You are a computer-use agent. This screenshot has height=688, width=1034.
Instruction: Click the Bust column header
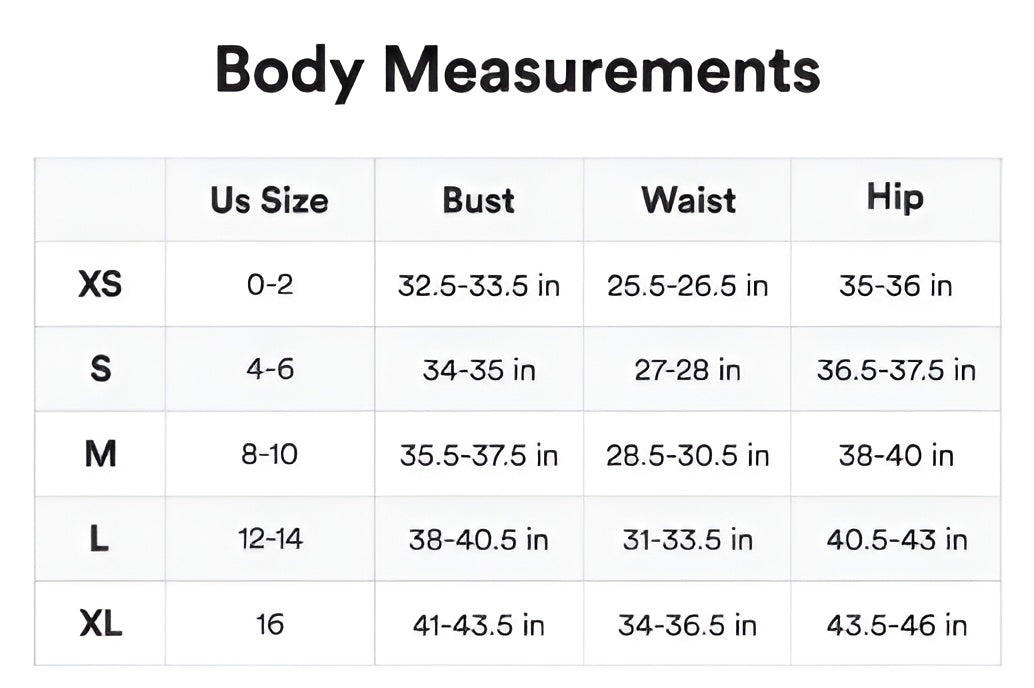pyautogui.click(x=478, y=200)
